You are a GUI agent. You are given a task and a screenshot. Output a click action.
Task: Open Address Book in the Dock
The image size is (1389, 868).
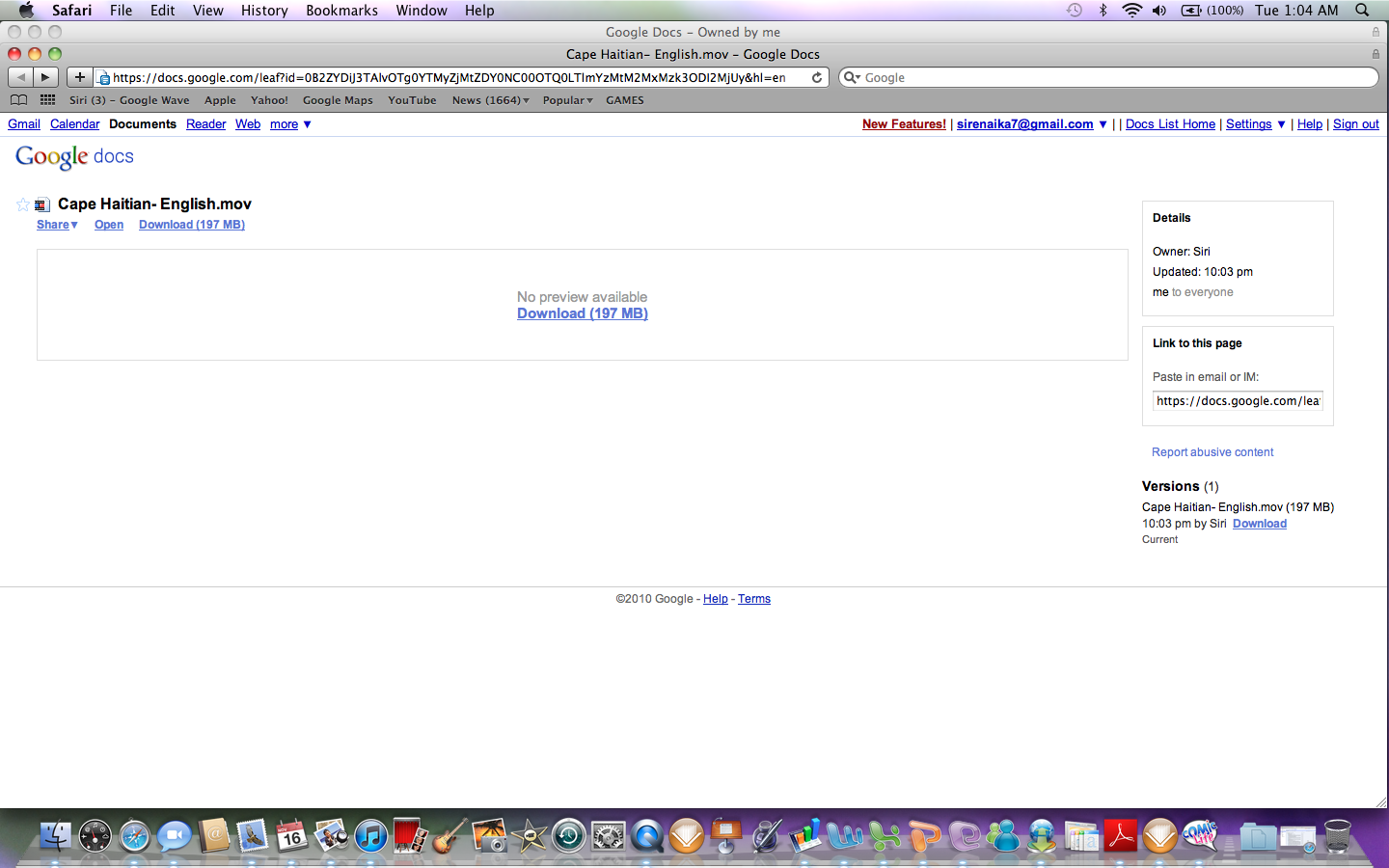(x=213, y=835)
